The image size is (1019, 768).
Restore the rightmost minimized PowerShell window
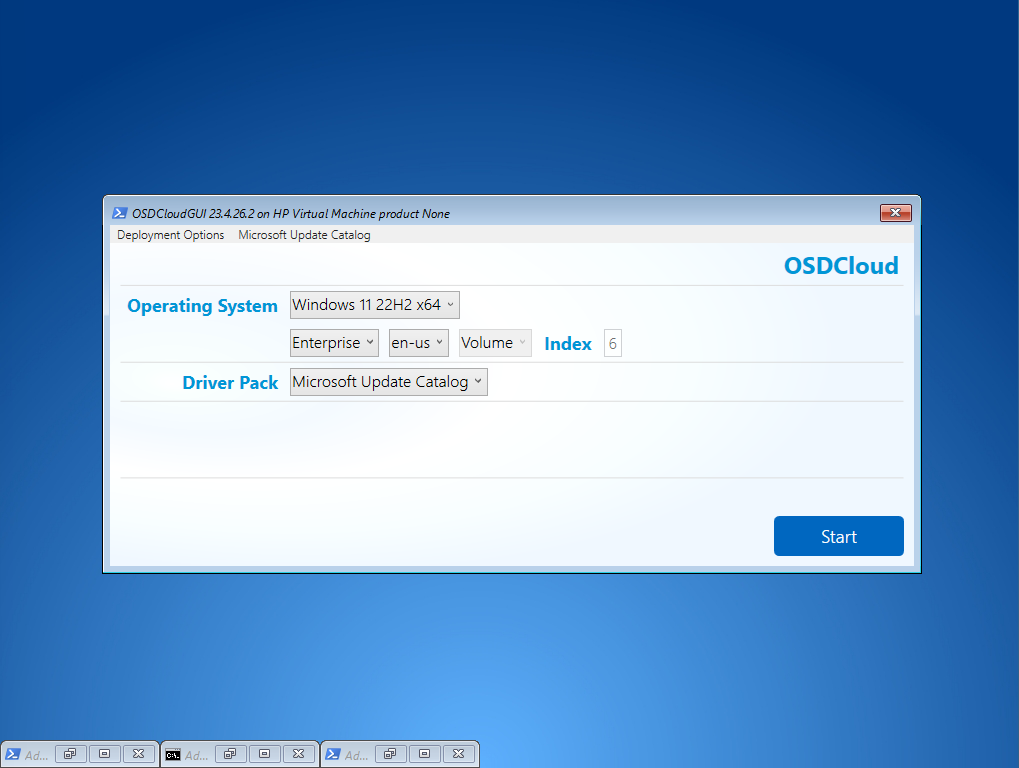pyautogui.click(x=390, y=754)
